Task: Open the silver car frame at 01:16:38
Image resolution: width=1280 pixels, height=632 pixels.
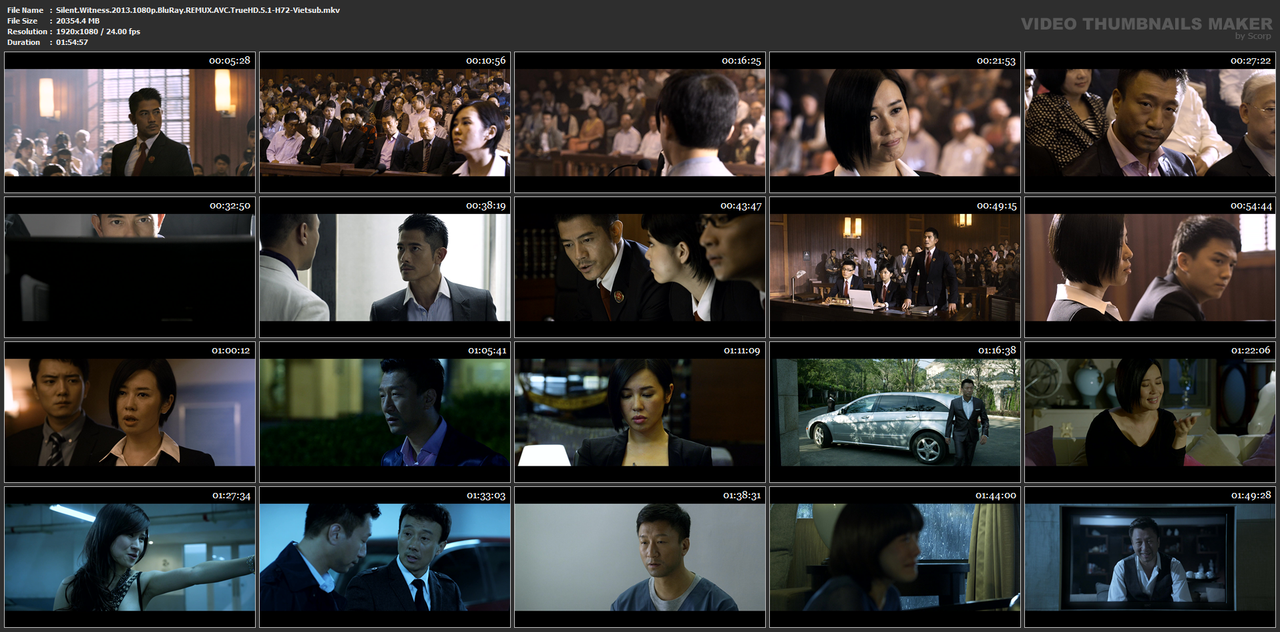Action: coord(895,412)
